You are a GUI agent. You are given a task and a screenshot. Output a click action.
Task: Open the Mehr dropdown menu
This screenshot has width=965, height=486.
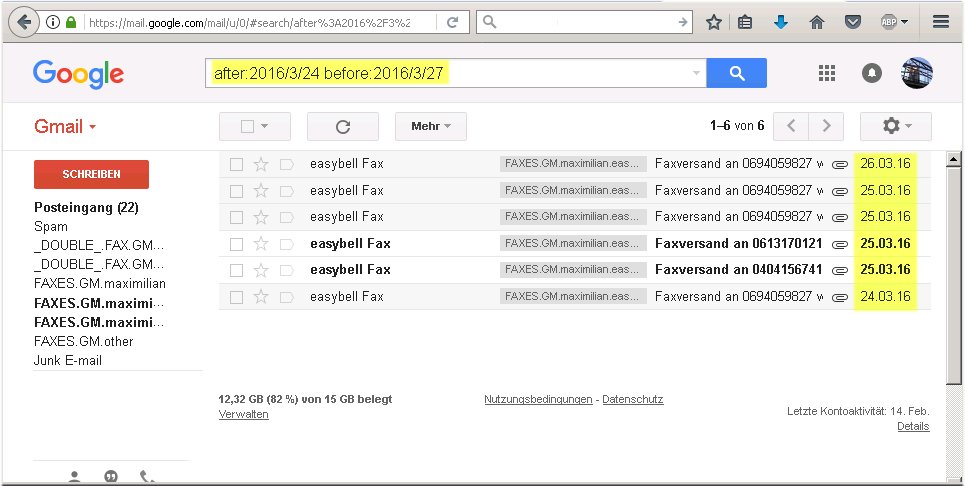pyautogui.click(x=431, y=126)
